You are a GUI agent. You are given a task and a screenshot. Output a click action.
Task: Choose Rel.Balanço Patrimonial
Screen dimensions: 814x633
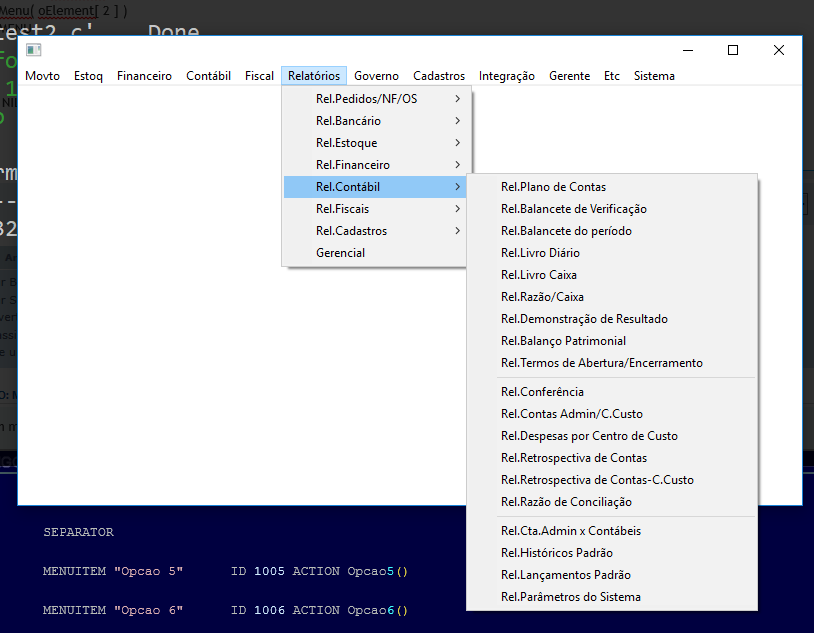[x=563, y=341]
